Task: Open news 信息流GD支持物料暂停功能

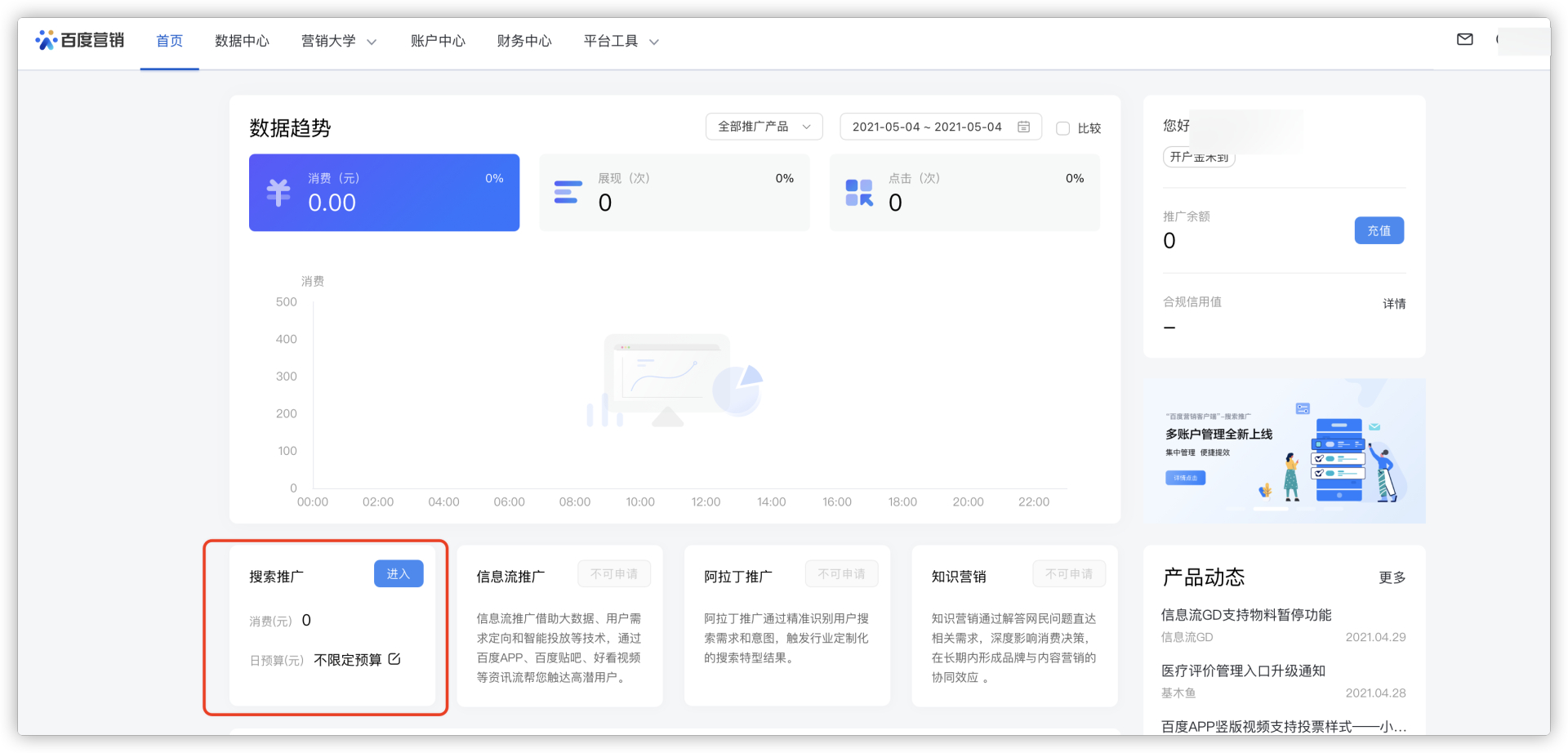Action: 1246,614
